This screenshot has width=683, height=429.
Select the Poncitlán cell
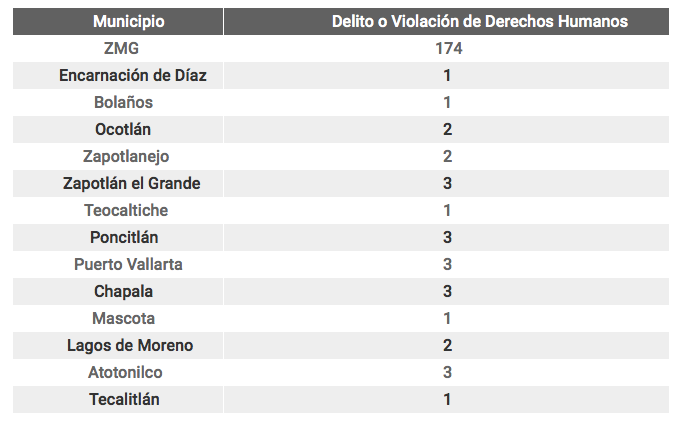point(124,237)
